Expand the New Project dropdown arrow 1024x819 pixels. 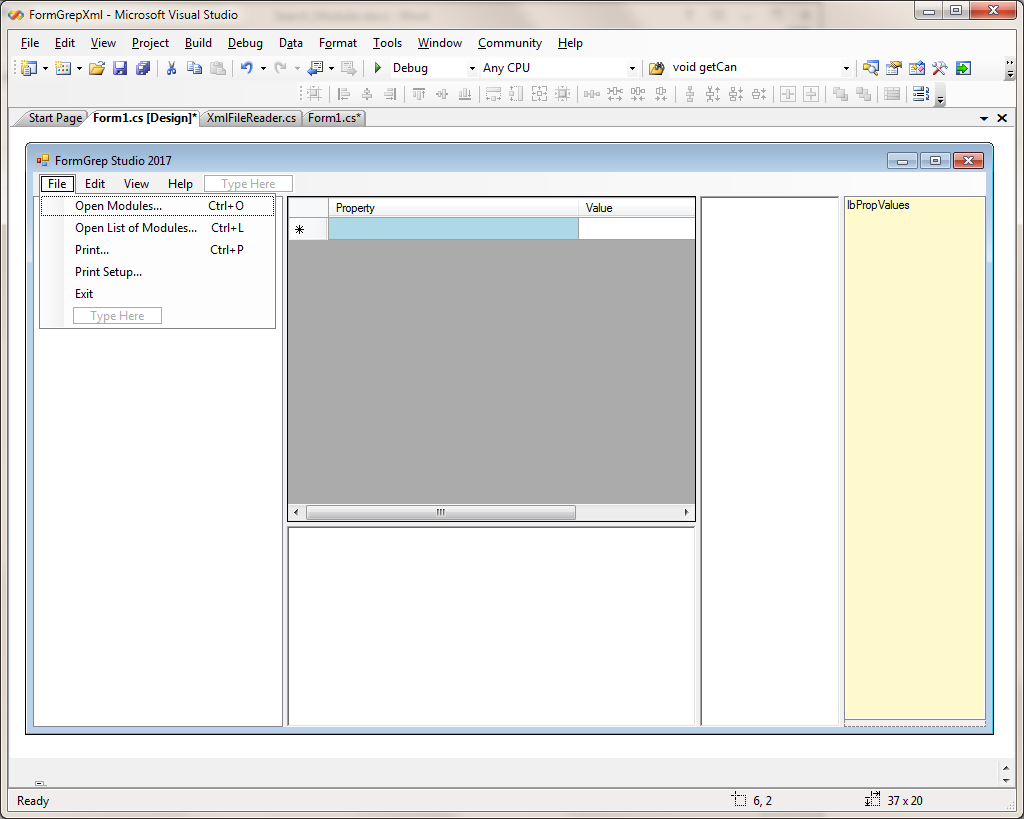click(45, 68)
